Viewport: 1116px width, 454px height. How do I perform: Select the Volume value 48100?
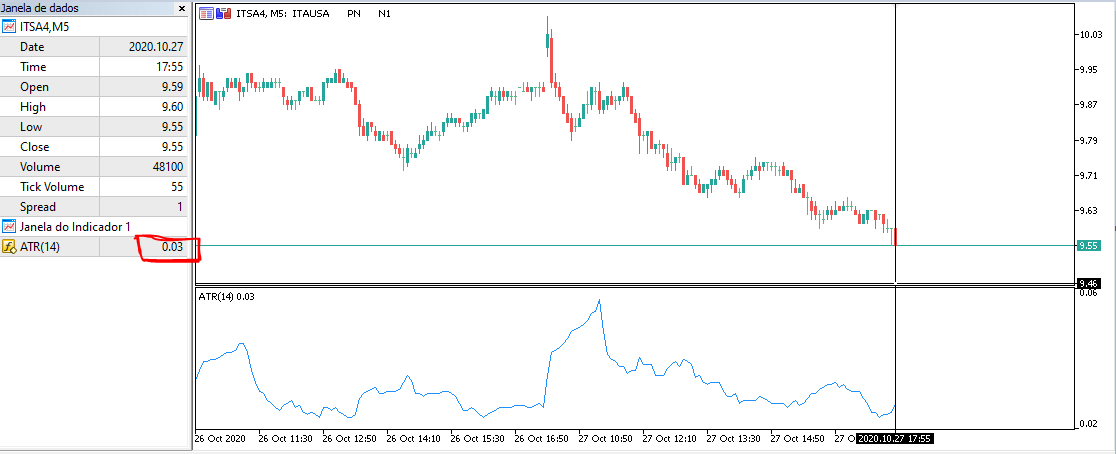[167, 167]
